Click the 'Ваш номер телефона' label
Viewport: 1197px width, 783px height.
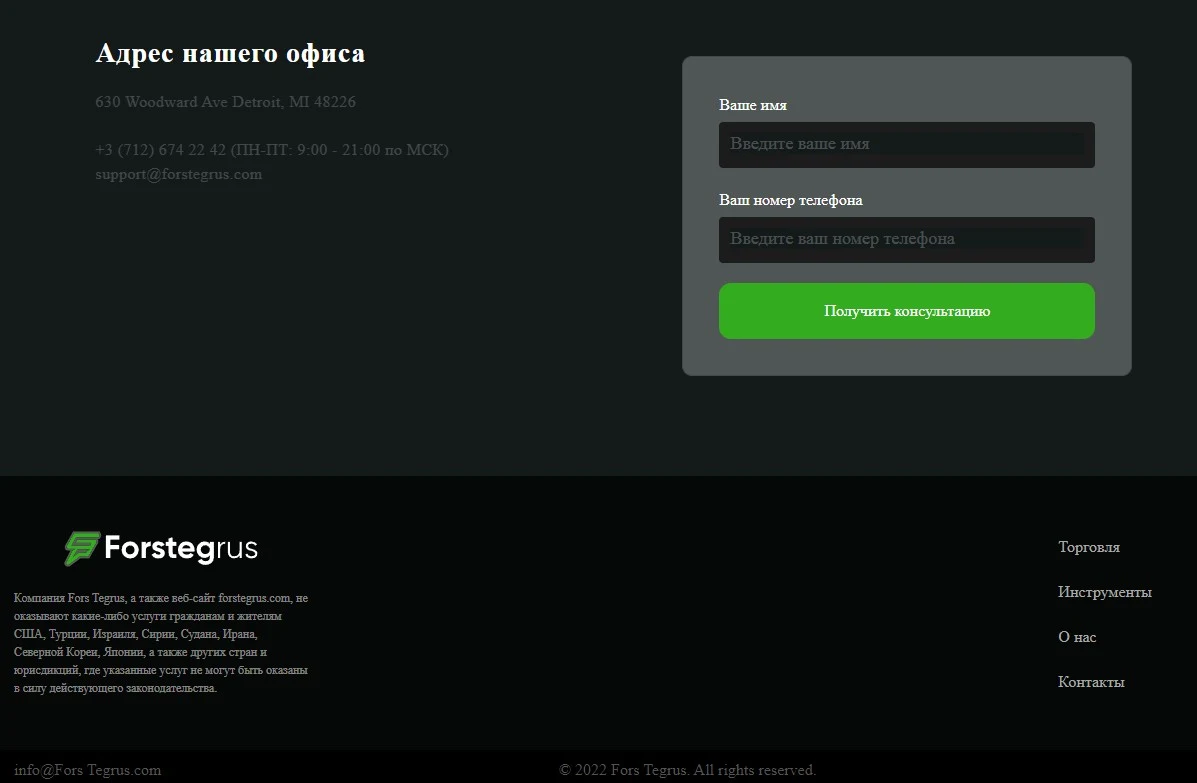tap(791, 200)
